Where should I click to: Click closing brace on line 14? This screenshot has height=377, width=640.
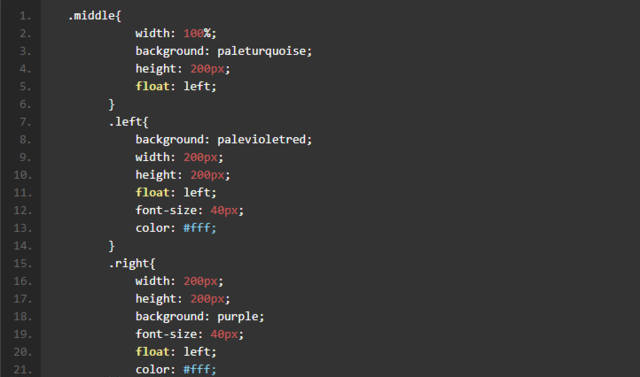coord(111,246)
